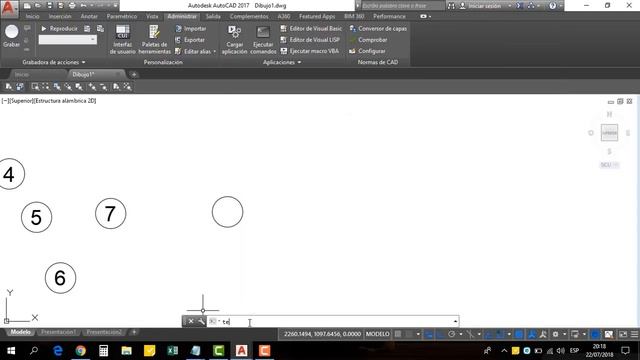
Task: Click the Grabar record button
Action: click(11, 36)
